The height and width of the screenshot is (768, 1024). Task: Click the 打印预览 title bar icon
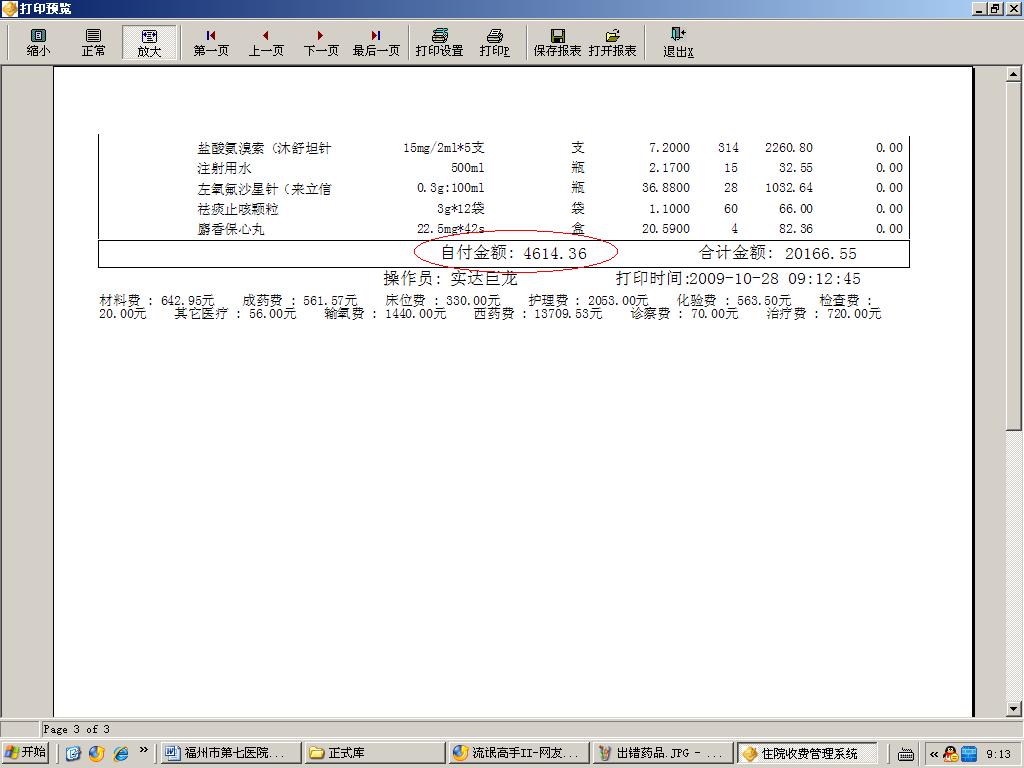pos(9,8)
